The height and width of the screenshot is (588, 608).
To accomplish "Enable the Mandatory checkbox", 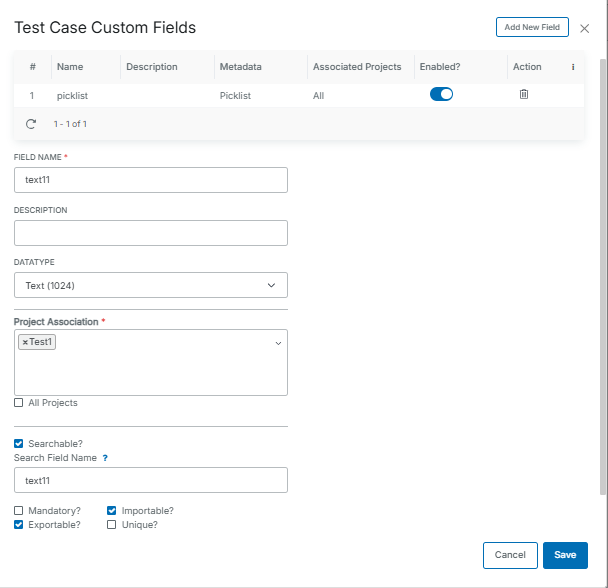I will [x=19, y=511].
